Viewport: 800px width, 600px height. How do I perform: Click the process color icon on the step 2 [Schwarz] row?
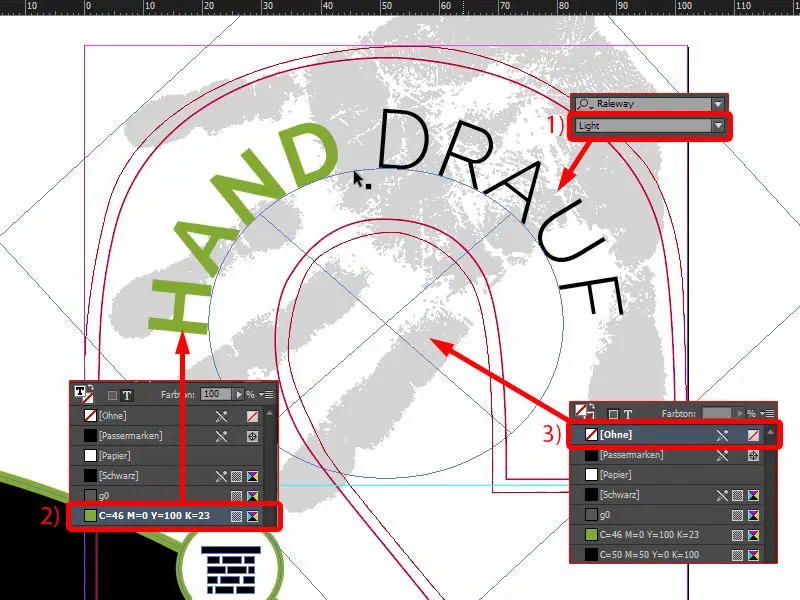(x=236, y=476)
